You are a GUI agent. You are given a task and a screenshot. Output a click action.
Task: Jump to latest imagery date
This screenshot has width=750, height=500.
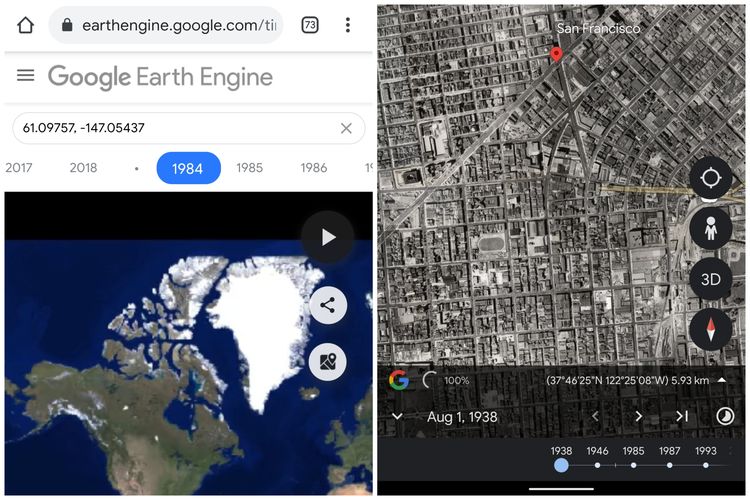(682, 417)
